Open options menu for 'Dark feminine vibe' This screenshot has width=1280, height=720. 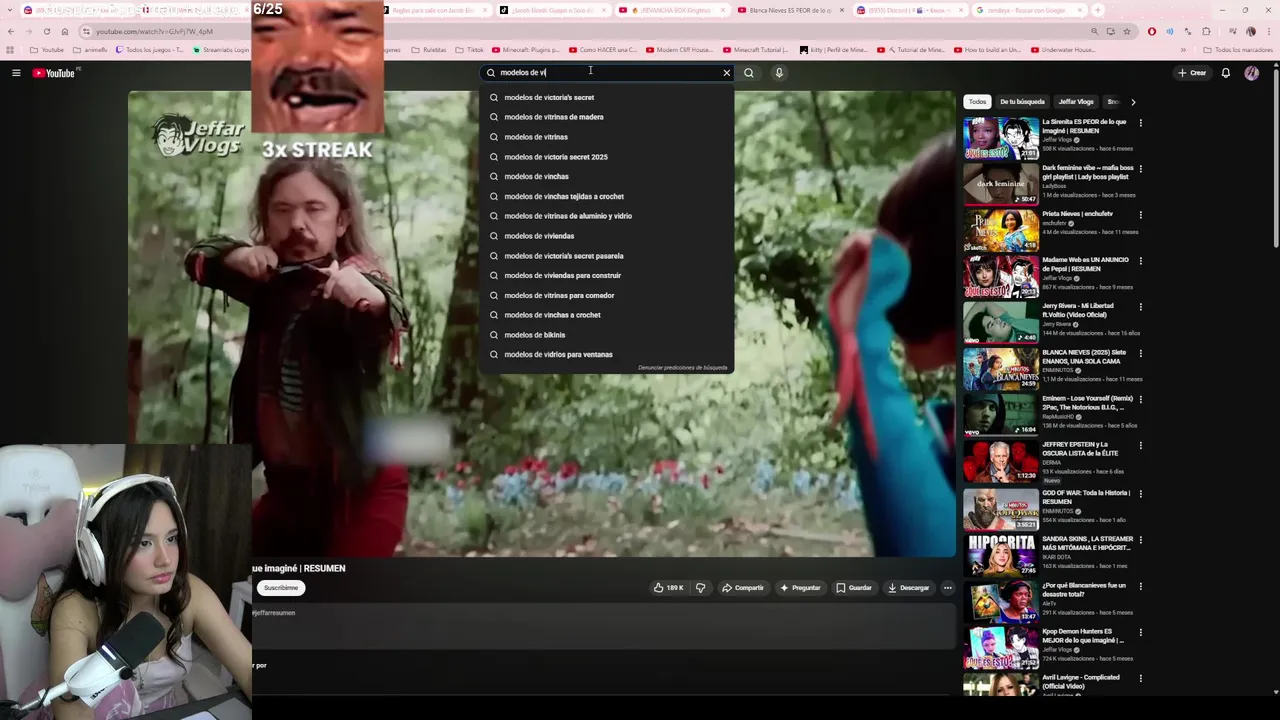tap(1141, 169)
